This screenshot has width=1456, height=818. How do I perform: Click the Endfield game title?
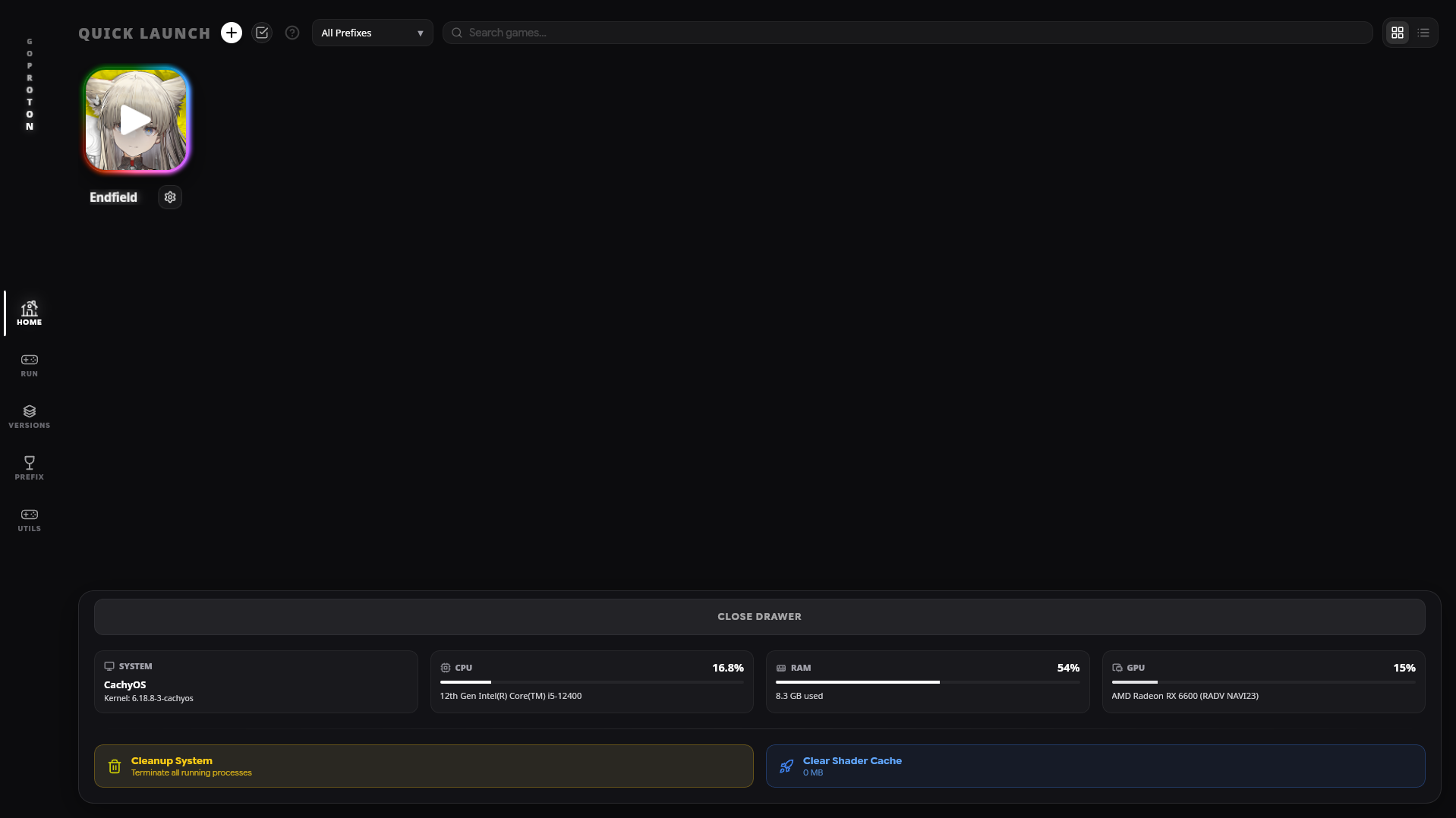tap(113, 197)
